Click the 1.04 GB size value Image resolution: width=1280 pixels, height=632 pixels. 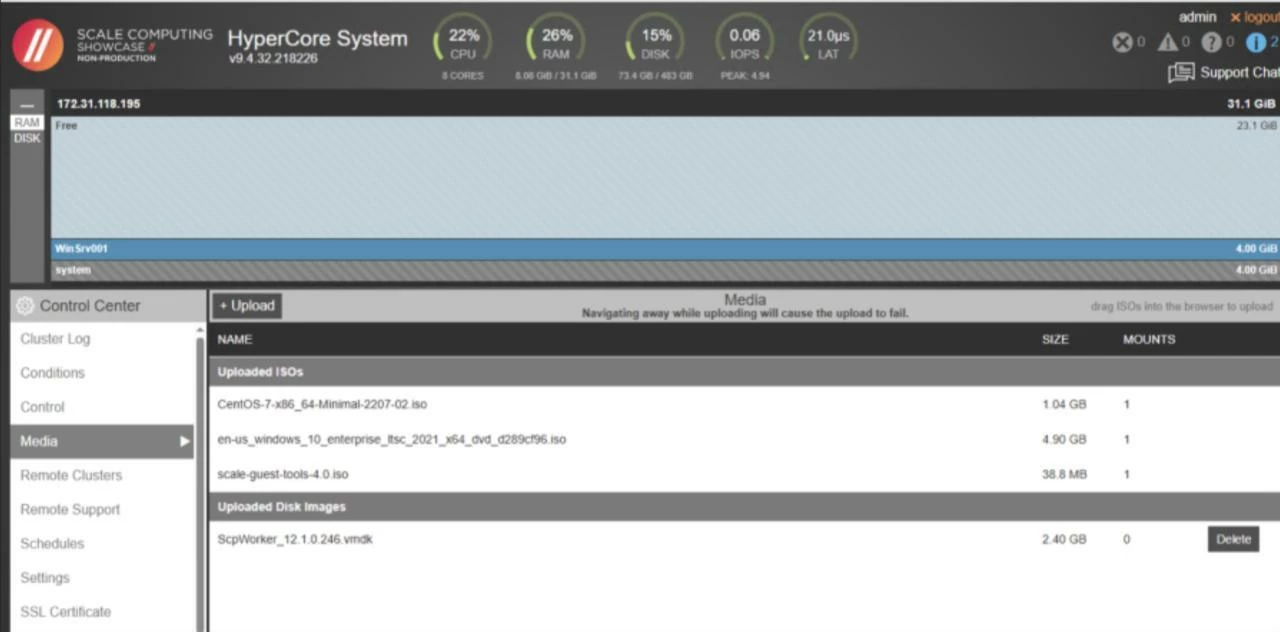pos(1064,405)
